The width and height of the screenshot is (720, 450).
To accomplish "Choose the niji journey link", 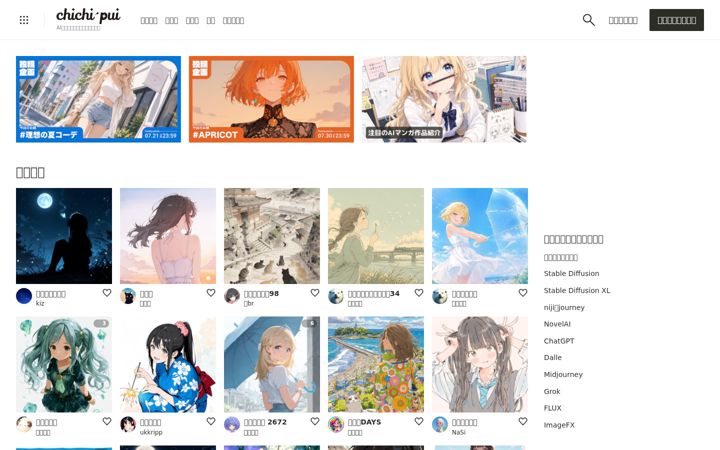I will (564, 307).
